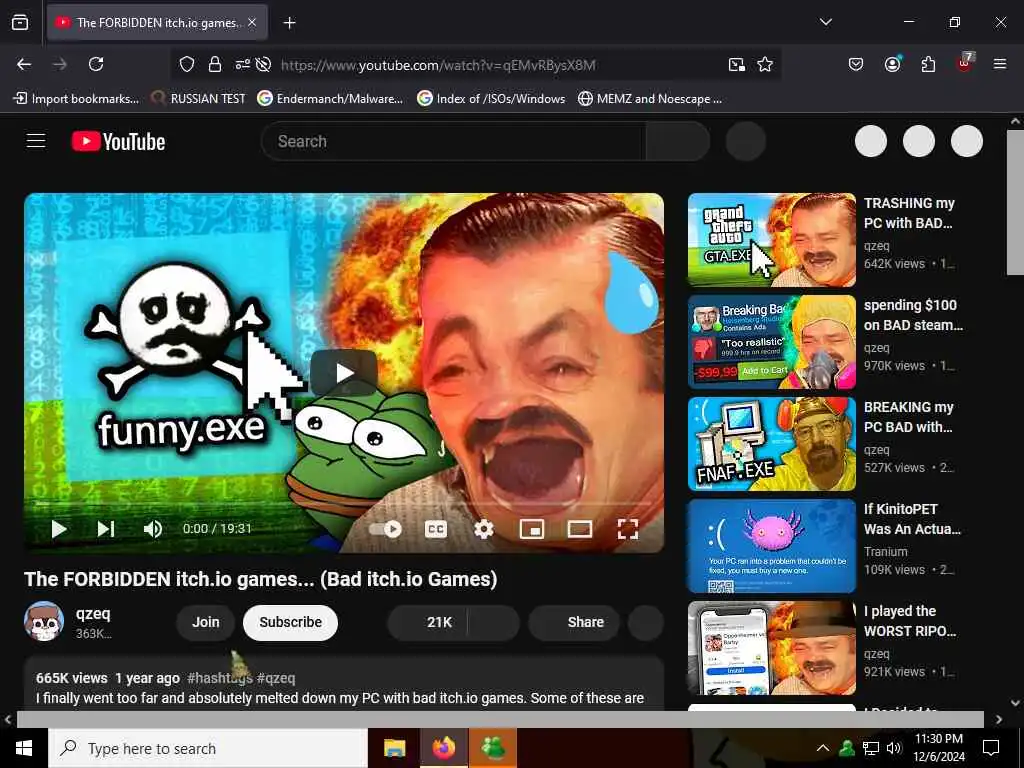The image size is (1024, 768).
Task: Open the player settings gear
Action: 483,529
